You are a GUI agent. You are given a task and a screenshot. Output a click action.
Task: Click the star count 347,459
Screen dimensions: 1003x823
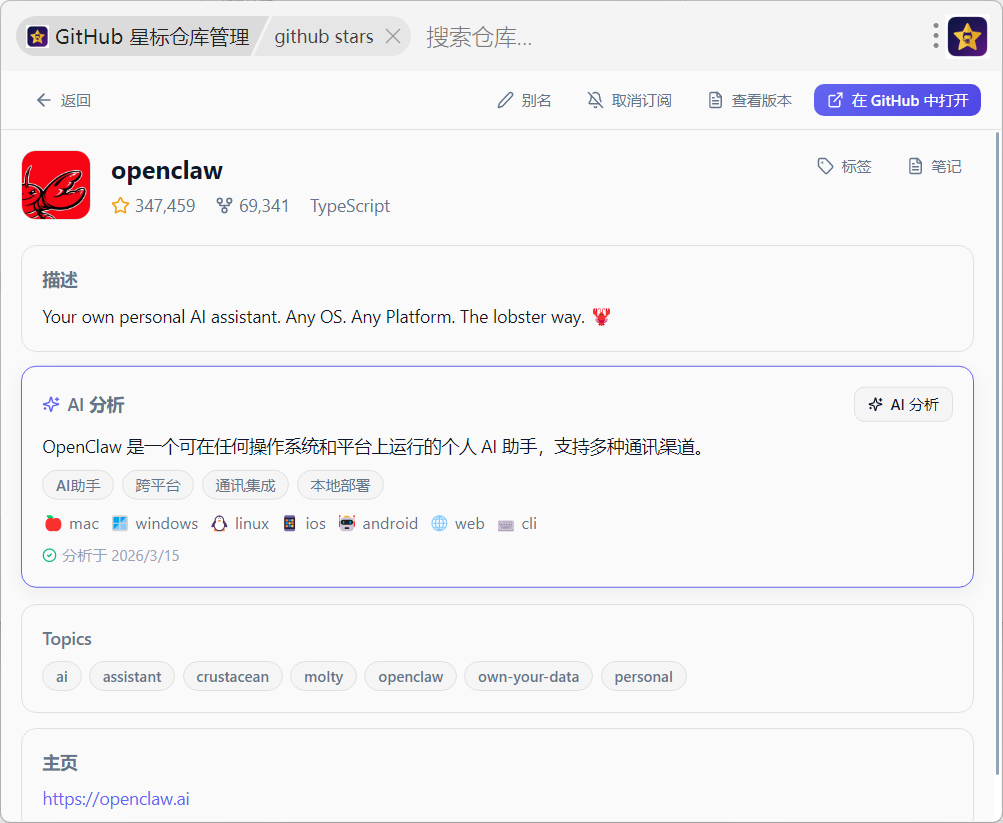pyautogui.click(x=164, y=206)
